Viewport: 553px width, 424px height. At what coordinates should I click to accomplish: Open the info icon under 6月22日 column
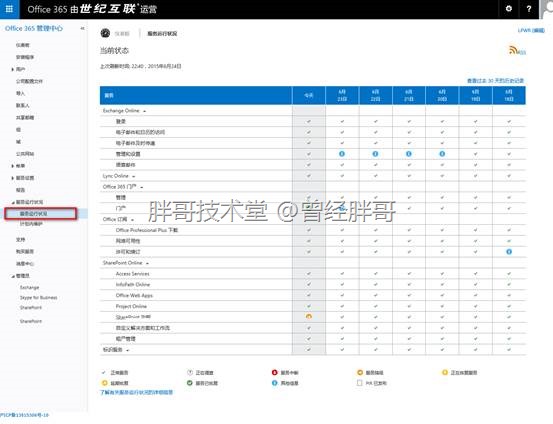pyautogui.click(x=375, y=154)
